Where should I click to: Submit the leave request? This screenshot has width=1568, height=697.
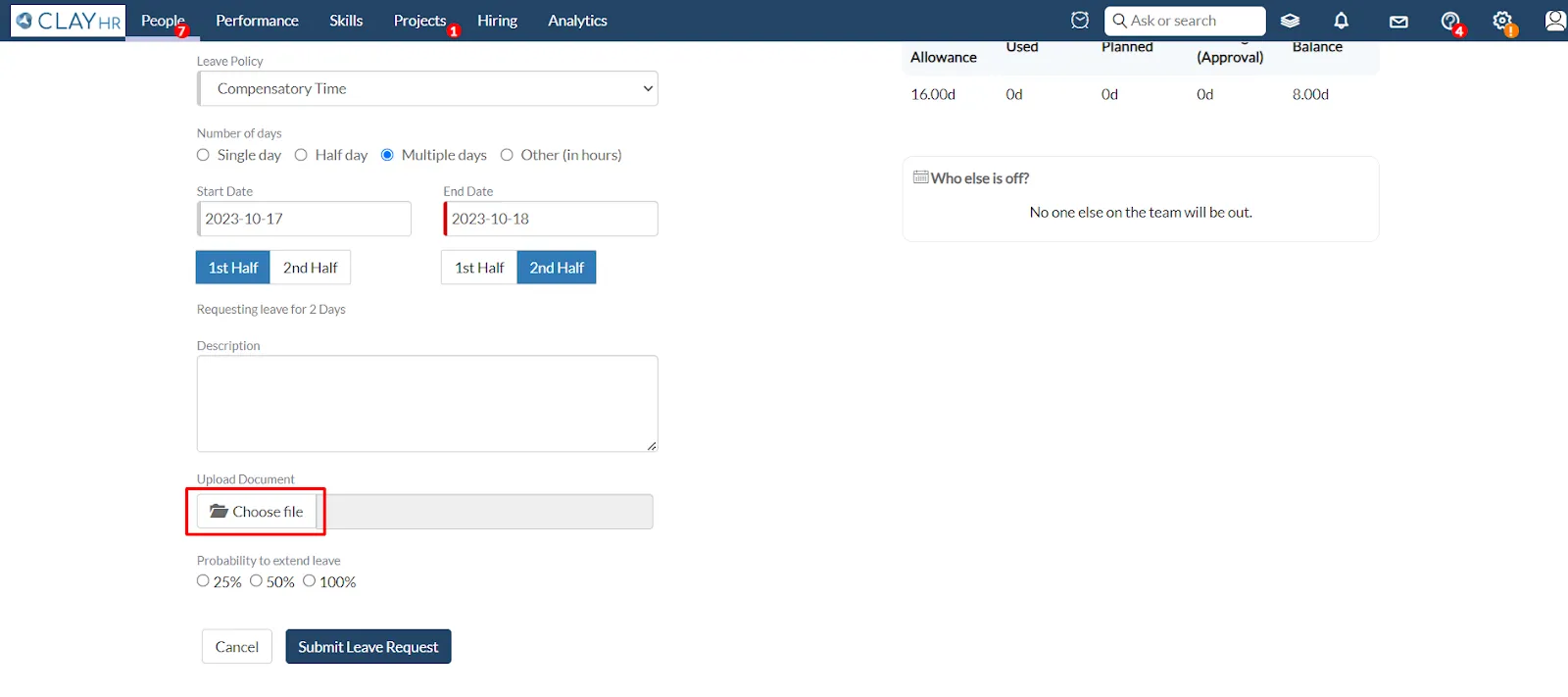[368, 647]
